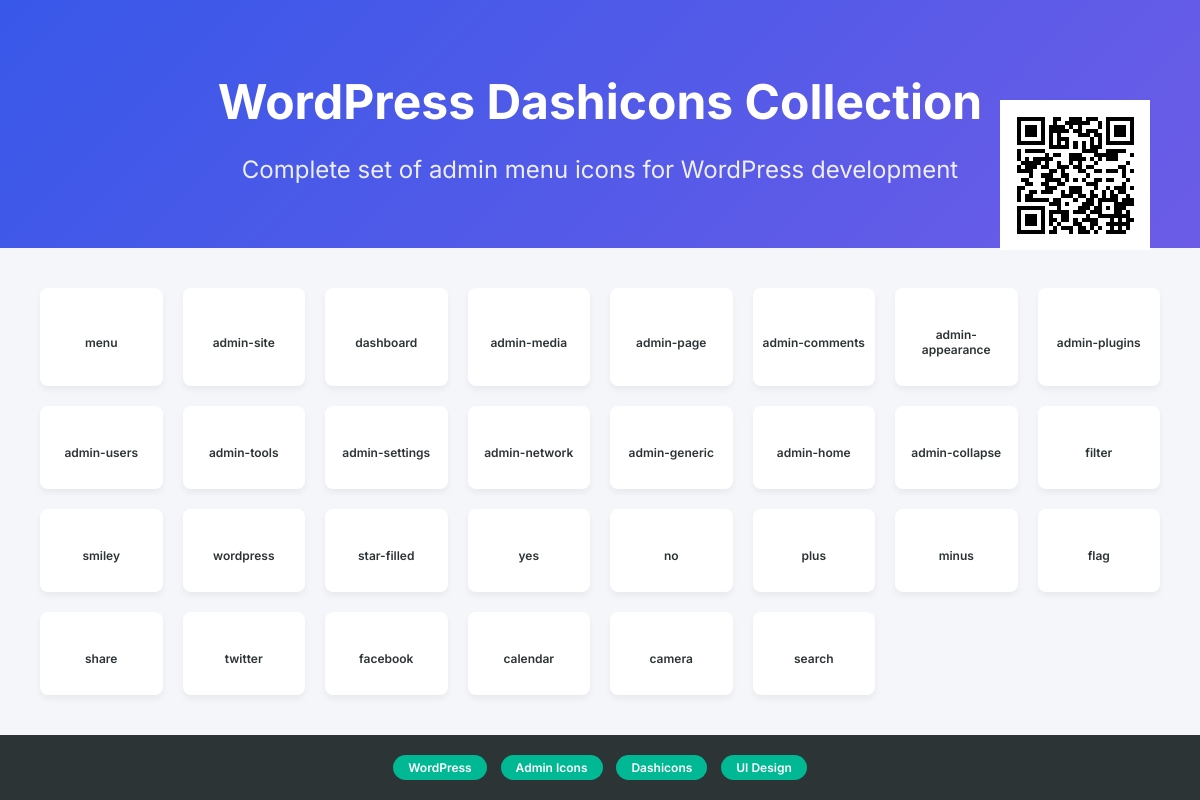The image size is (1200, 800).
Task: Select the admin-collapse icon card
Action: tap(956, 447)
